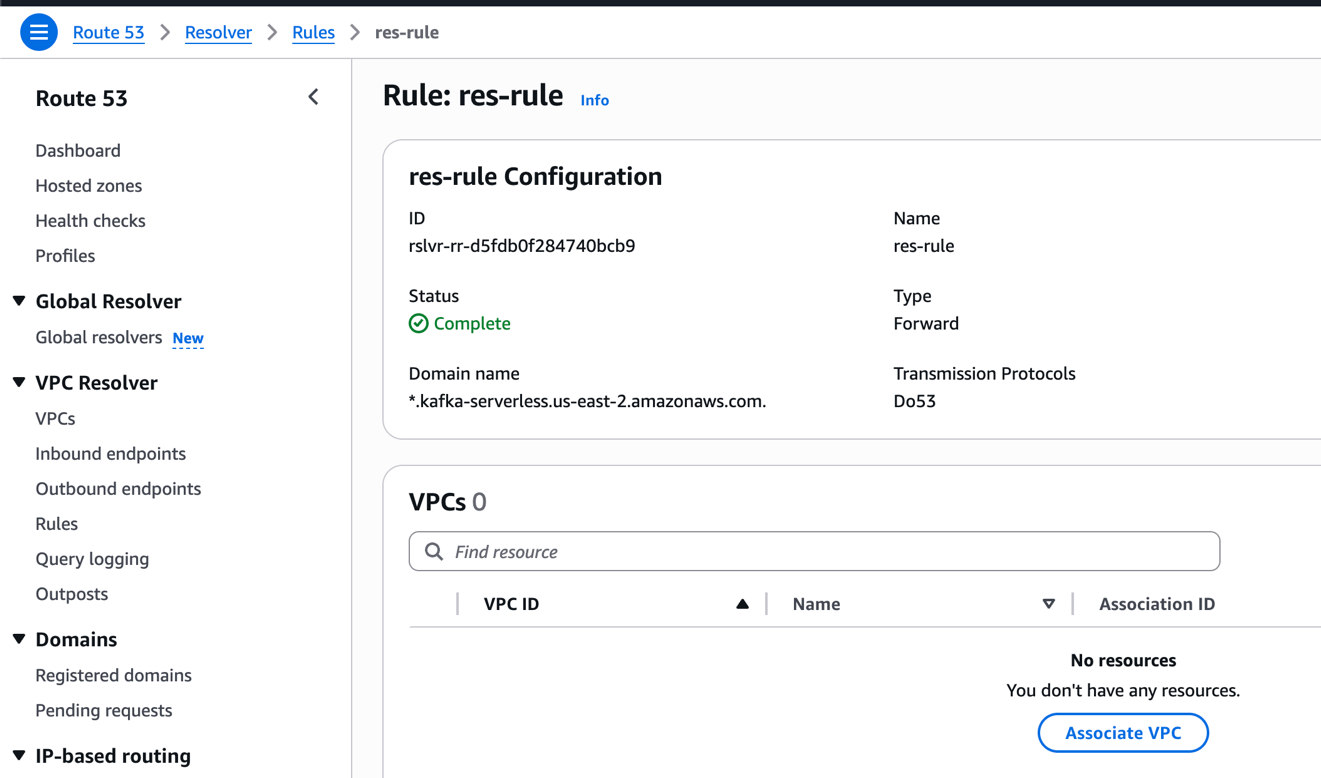Open Registered domains in the sidebar
The height and width of the screenshot is (778, 1321).
[113, 676]
